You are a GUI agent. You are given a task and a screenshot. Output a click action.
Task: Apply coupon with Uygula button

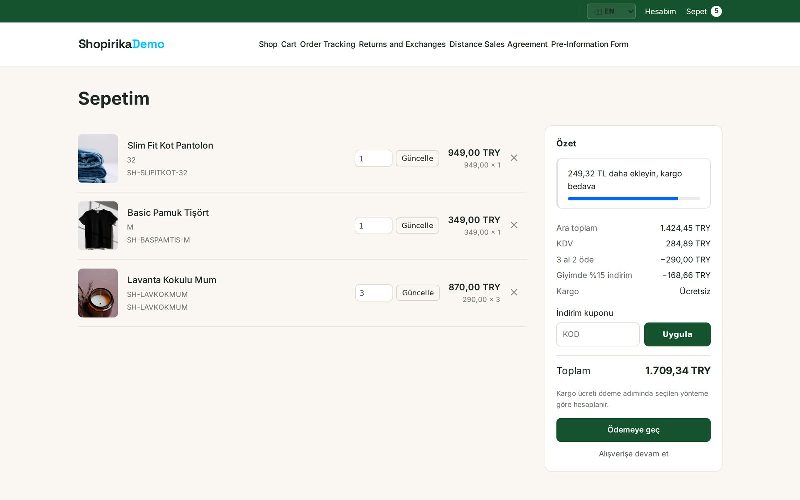click(x=677, y=334)
